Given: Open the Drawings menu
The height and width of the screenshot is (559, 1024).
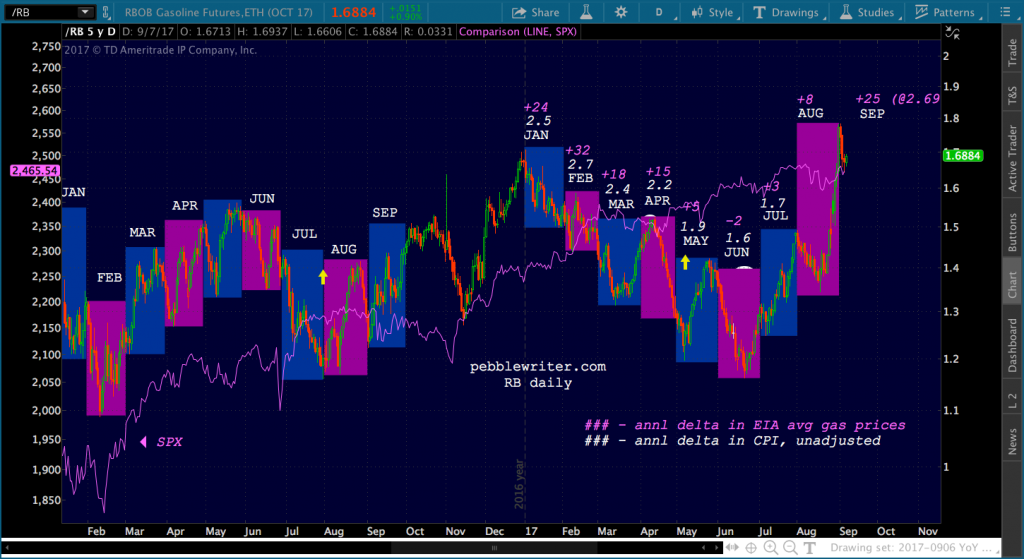Looking at the screenshot, I should pyautogui.click(x=788, y=12).
